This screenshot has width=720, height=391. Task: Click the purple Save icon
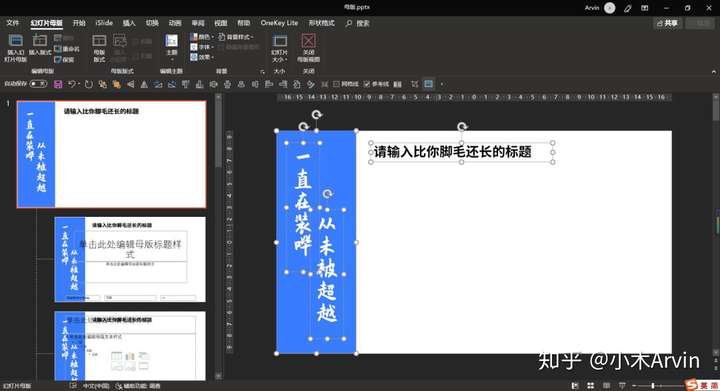click(x=58, y=84)
